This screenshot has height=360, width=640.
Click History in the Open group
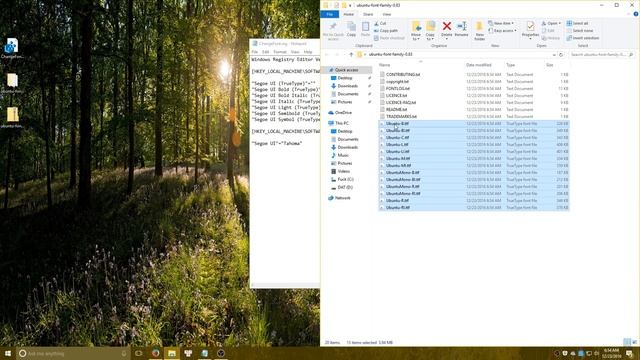pos(551,38)
